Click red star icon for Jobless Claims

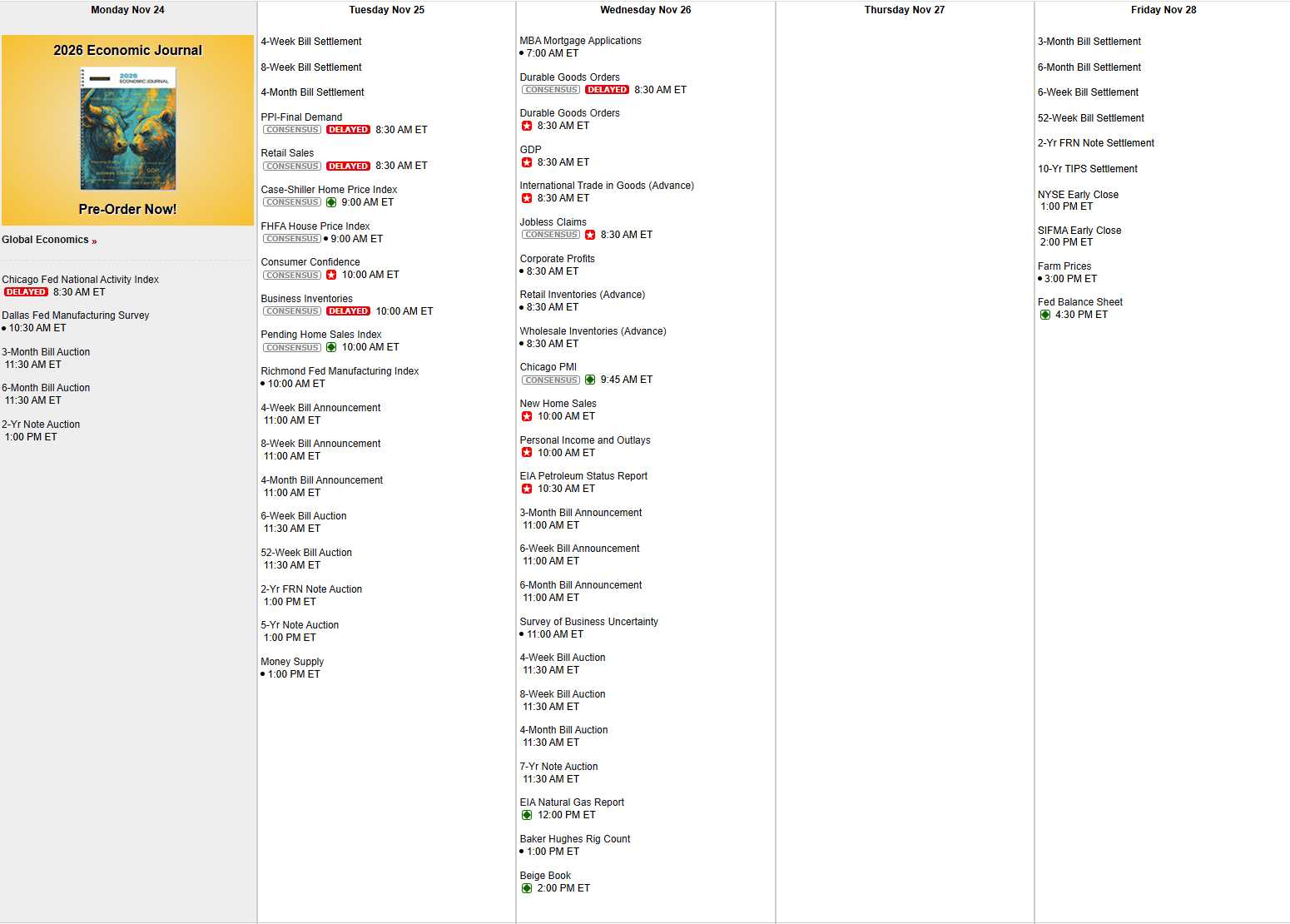coord(589,235)
